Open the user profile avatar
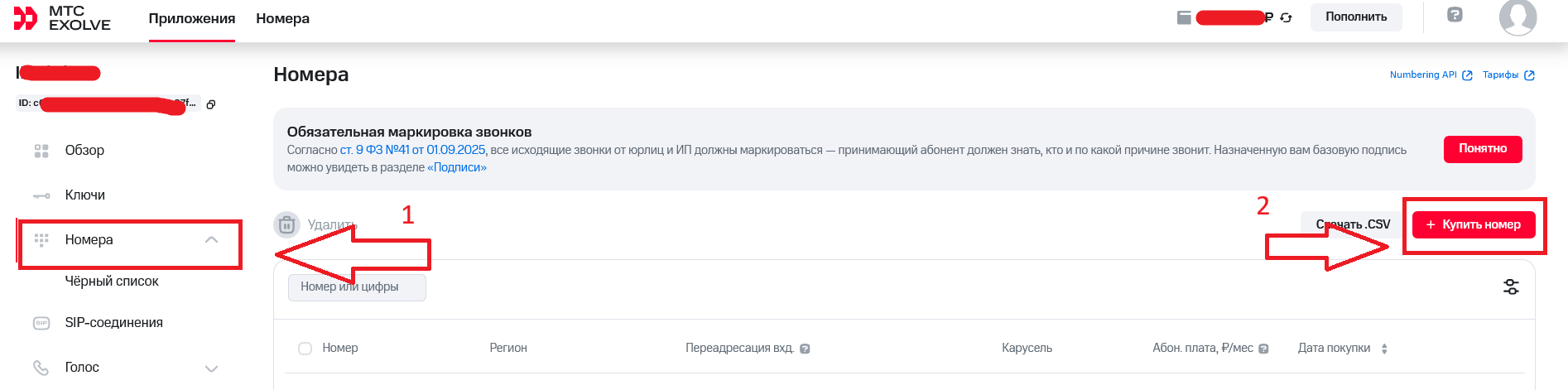Screen dimensions: 1568x390 point(1517,17)
